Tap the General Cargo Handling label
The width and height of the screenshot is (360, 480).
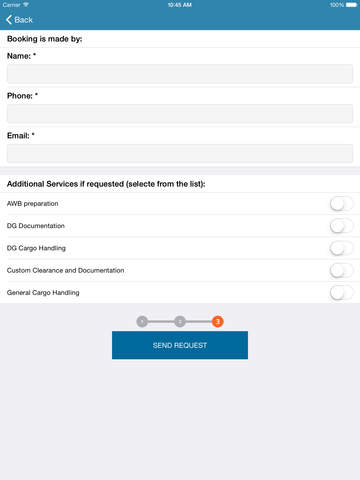[x=43, y=293]
